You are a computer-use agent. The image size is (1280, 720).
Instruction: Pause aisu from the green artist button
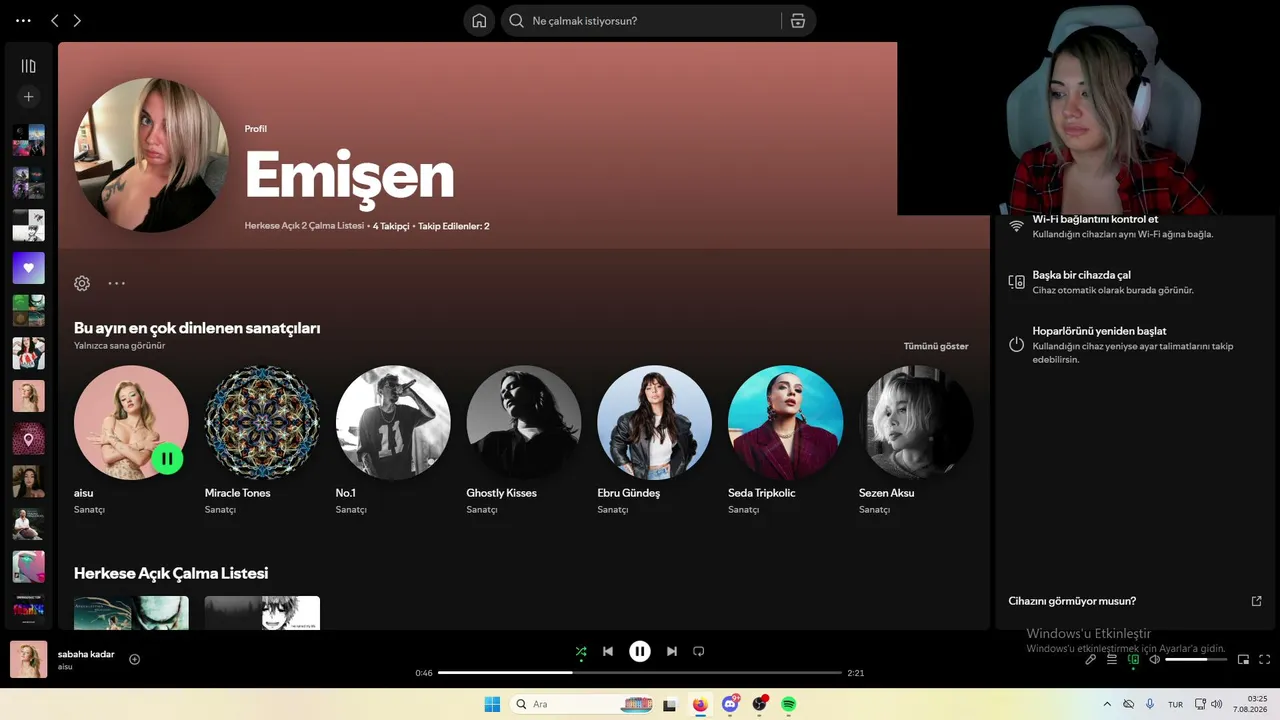[x=167, y=459]
